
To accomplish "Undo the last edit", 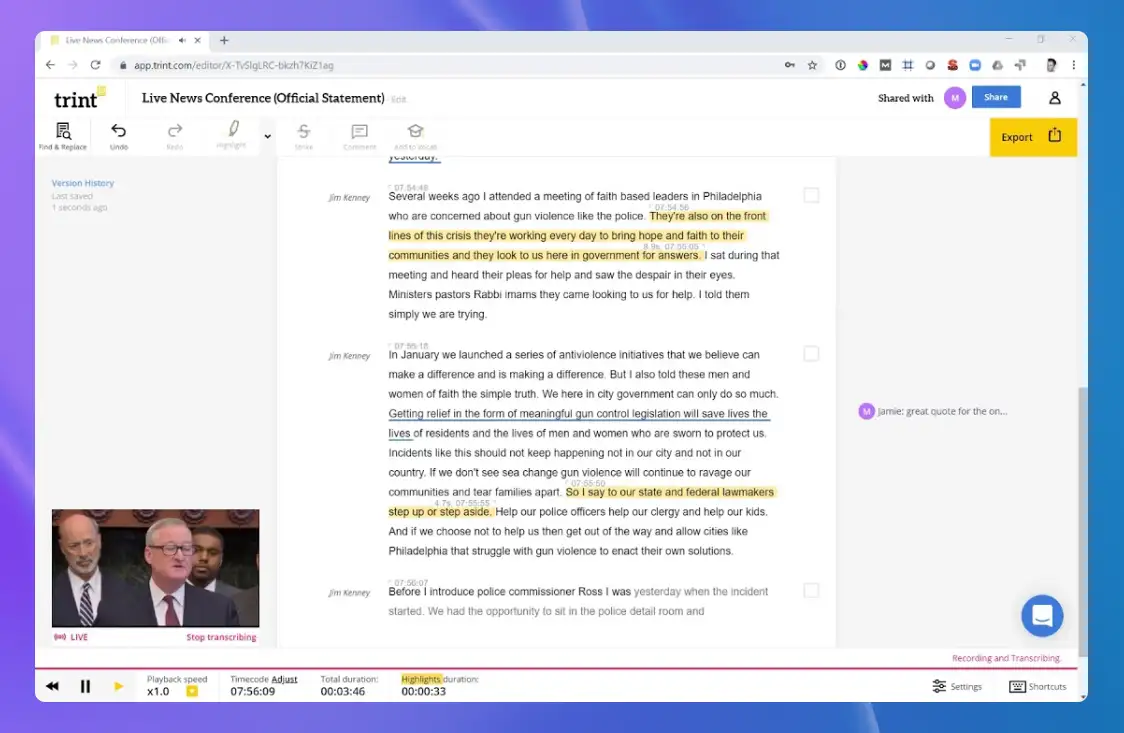I will coord(118,136).
